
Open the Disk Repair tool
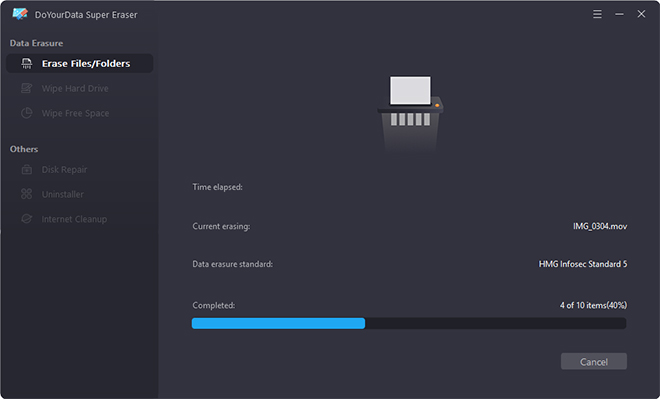(64, 170)
